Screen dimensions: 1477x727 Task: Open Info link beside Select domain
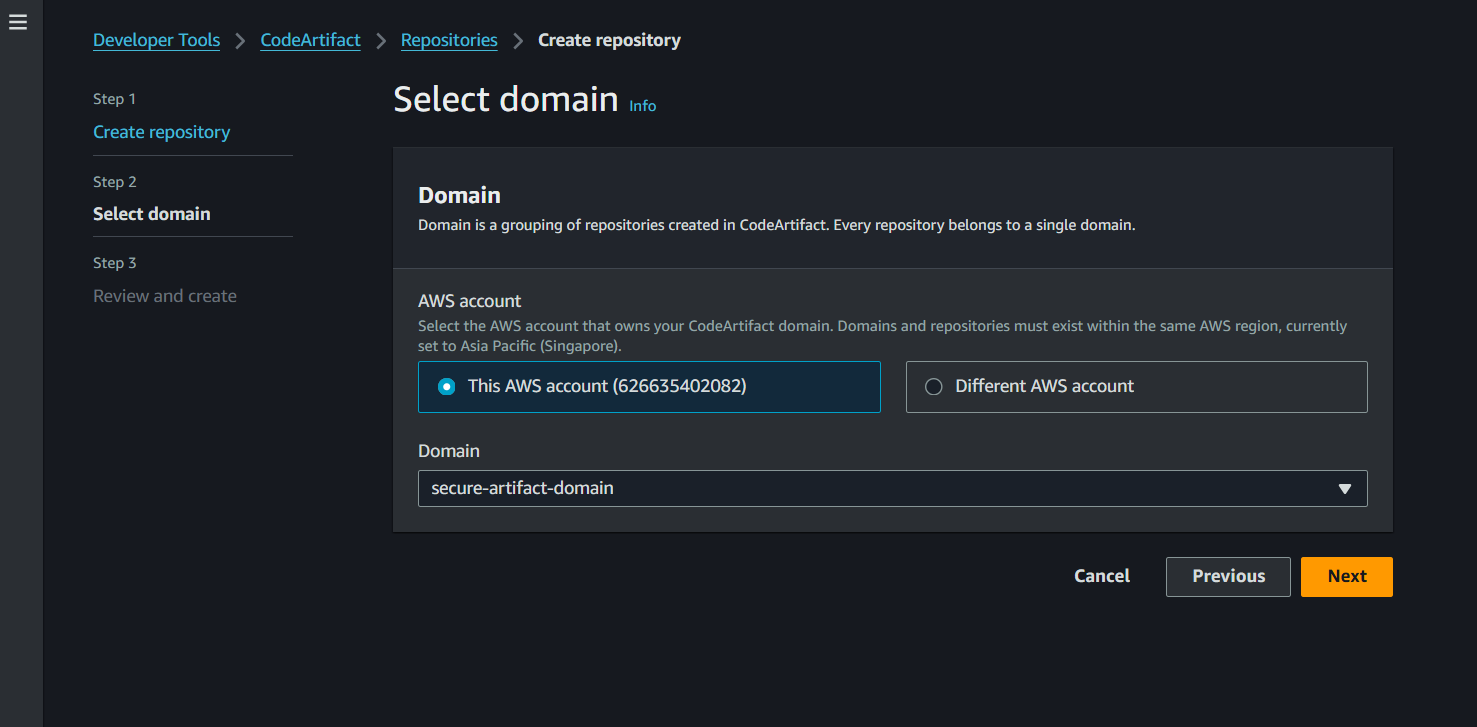642,105
